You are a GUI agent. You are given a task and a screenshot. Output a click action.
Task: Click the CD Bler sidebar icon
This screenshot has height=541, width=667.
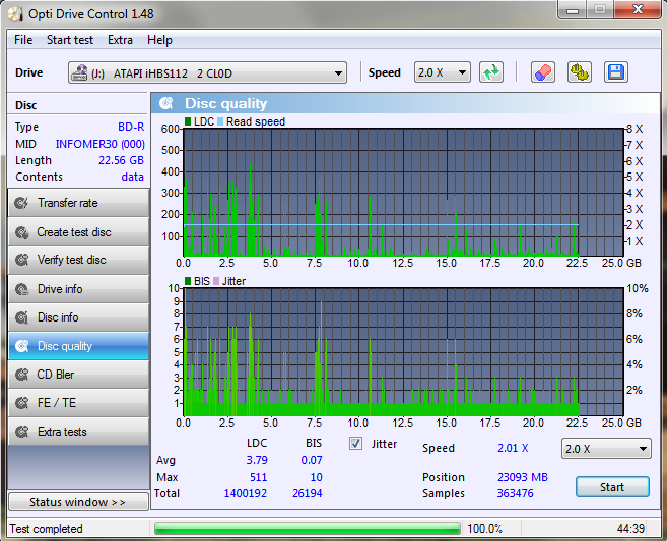[x=21, y=375]
